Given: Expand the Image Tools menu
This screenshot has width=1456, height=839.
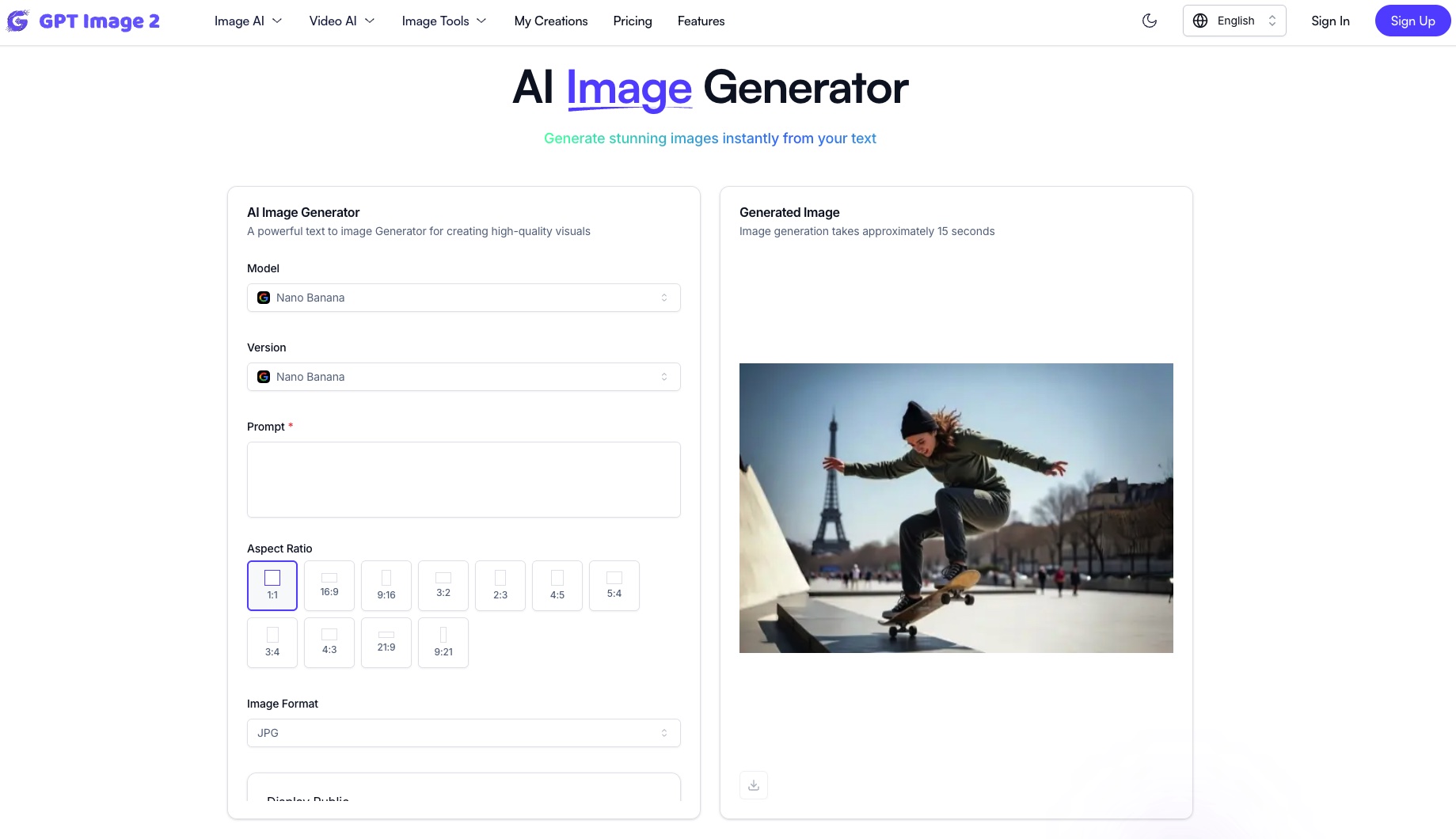Looking at the screenshot, I should (x=444, y=21).
